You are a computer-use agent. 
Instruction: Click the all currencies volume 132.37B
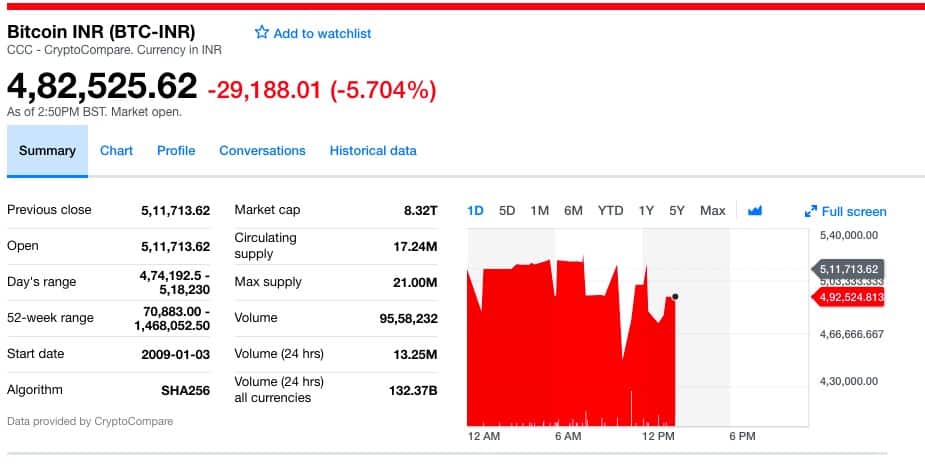pyautogui.click(x=413, y=391)
